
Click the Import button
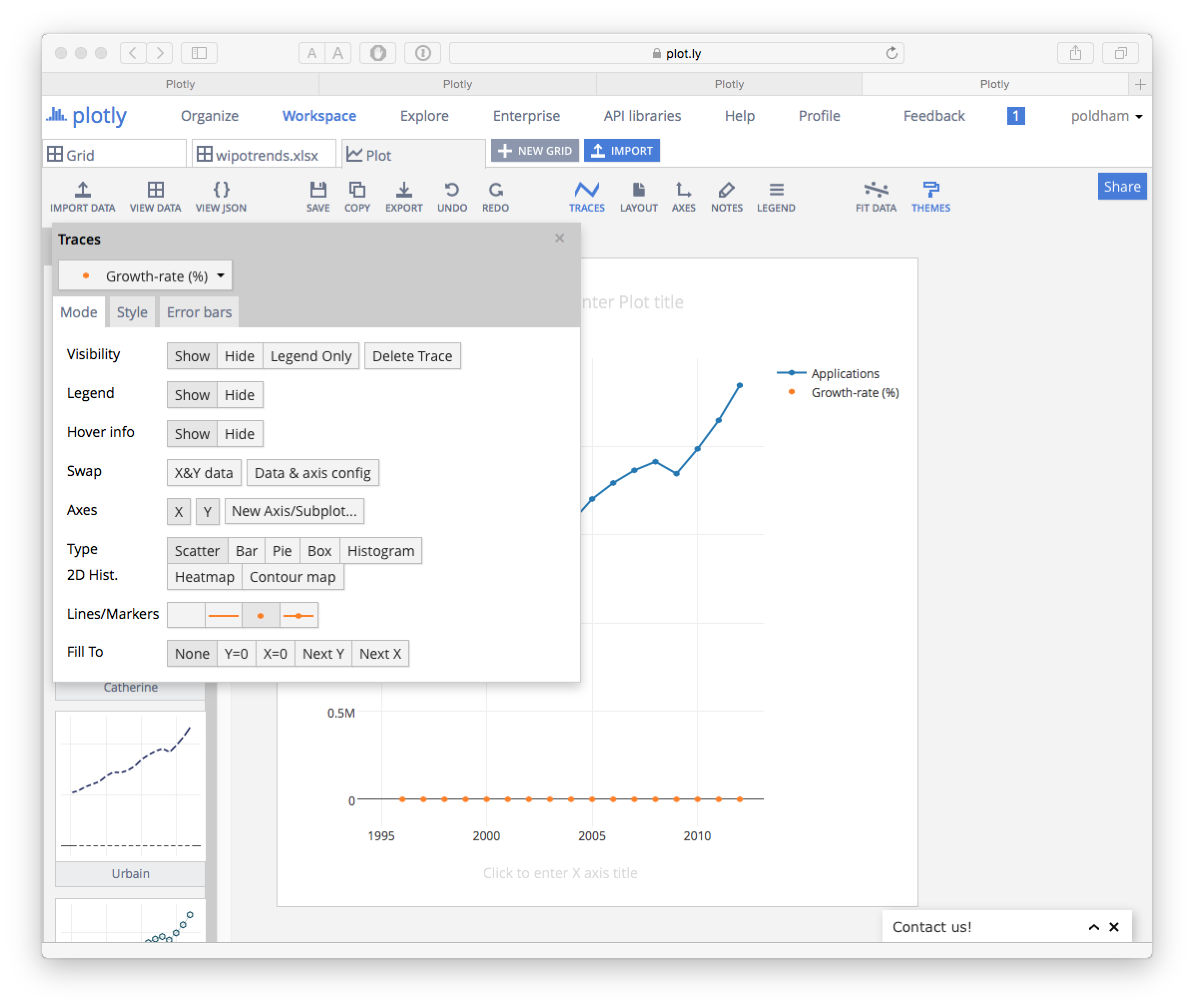tap(622, 151)
